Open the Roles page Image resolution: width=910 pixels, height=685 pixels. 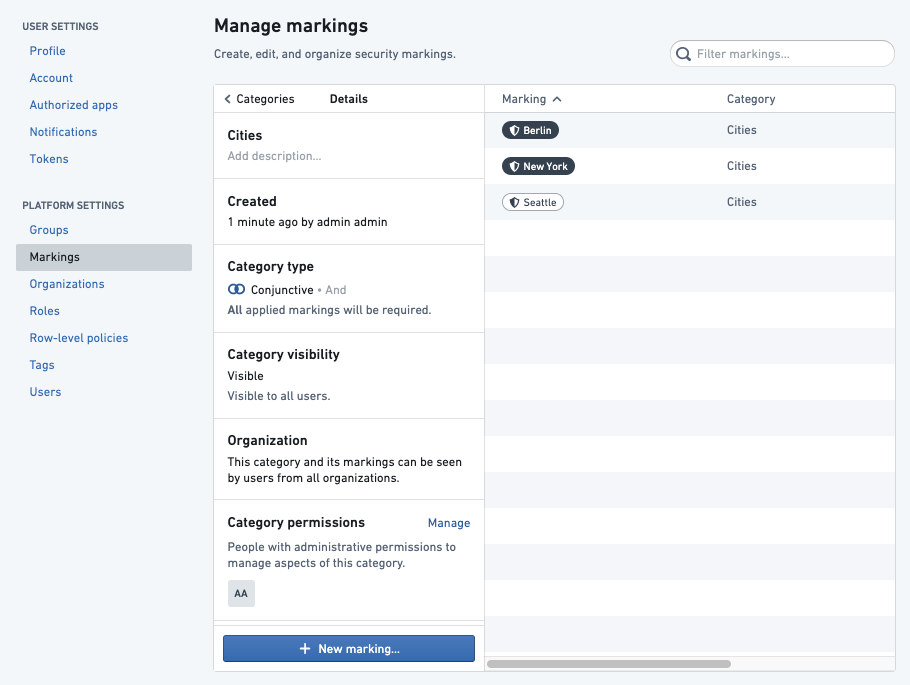point(45,311)
